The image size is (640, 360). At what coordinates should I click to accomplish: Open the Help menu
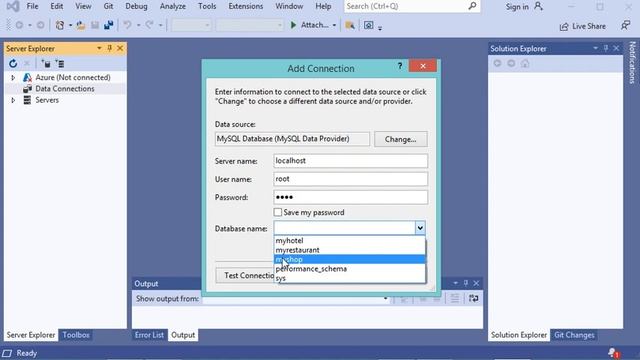[x=323, y=6]
